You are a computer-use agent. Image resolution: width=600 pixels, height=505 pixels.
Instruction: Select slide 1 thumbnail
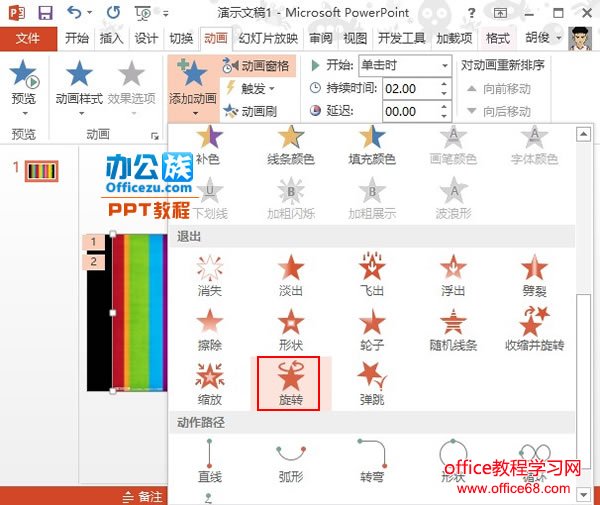click(41, 171)
